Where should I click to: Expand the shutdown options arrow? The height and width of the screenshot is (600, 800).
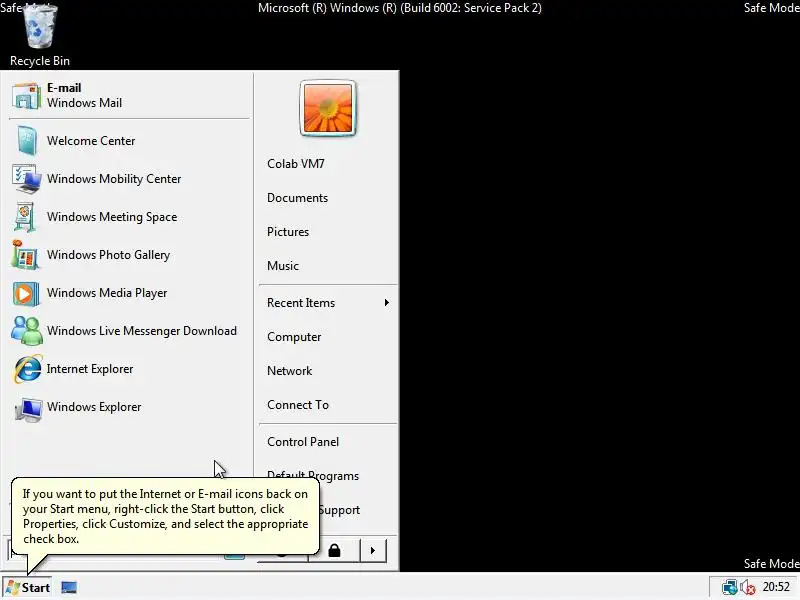[x=373, y=551]
